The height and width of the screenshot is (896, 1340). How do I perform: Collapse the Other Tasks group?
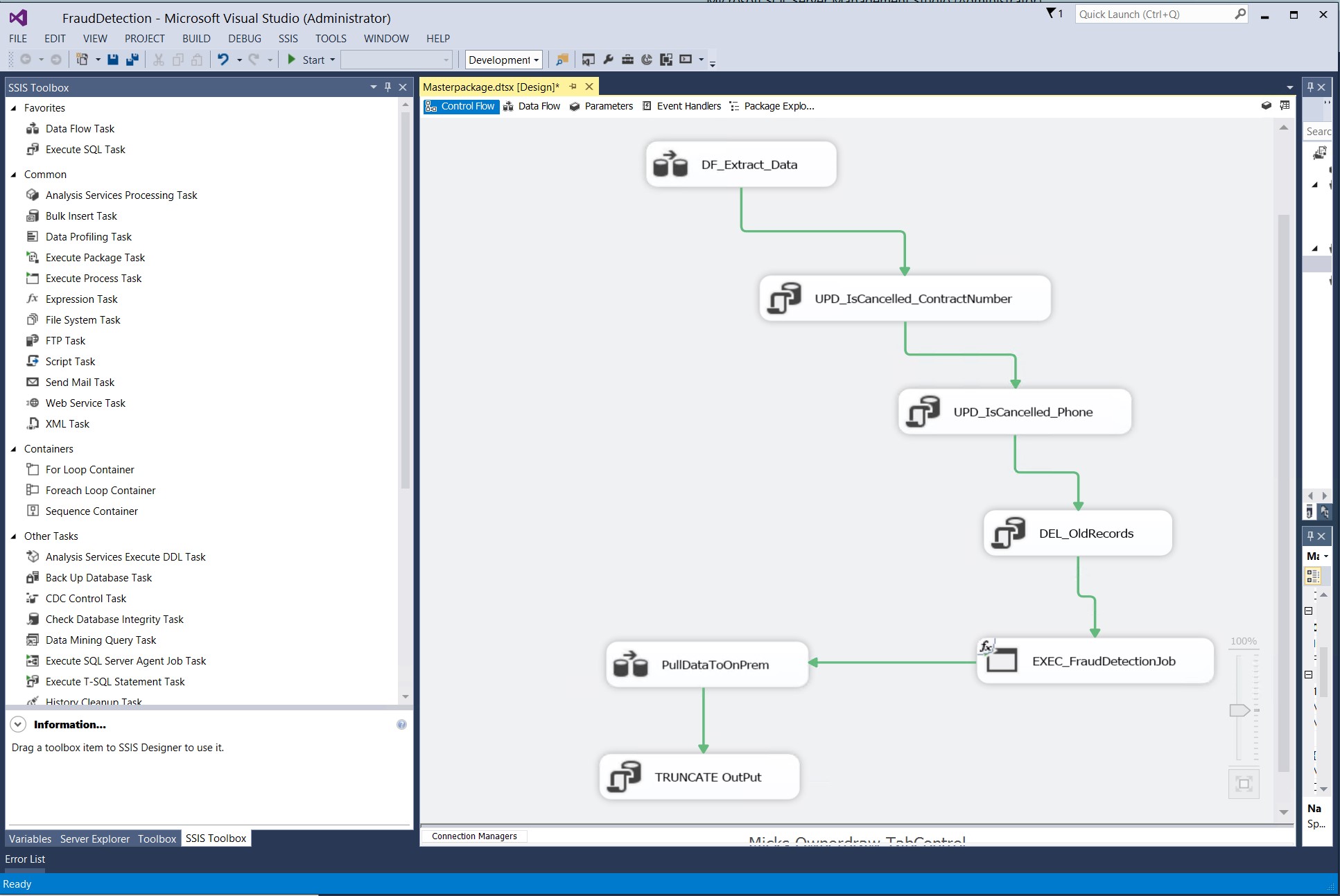pyautogui.click(x=14, y=536)
